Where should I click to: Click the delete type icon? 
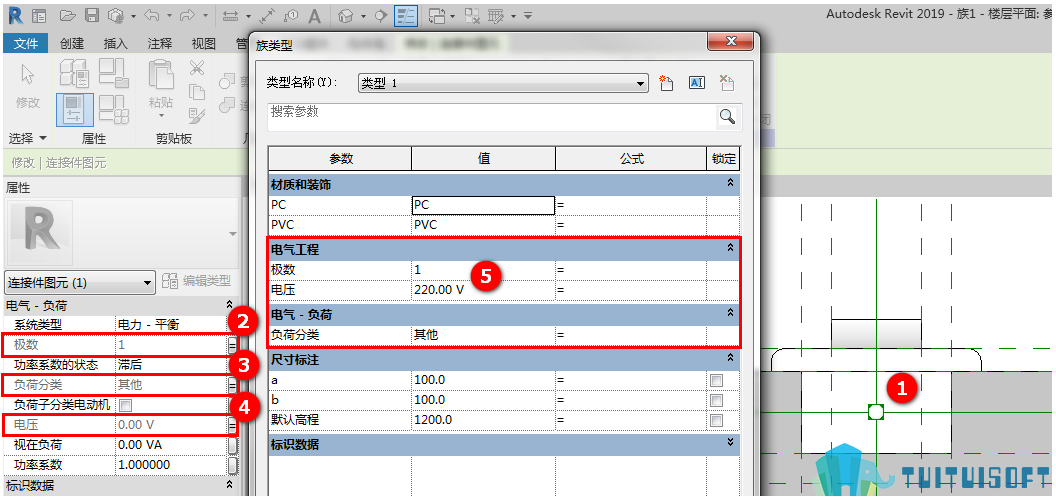(727, 83)
